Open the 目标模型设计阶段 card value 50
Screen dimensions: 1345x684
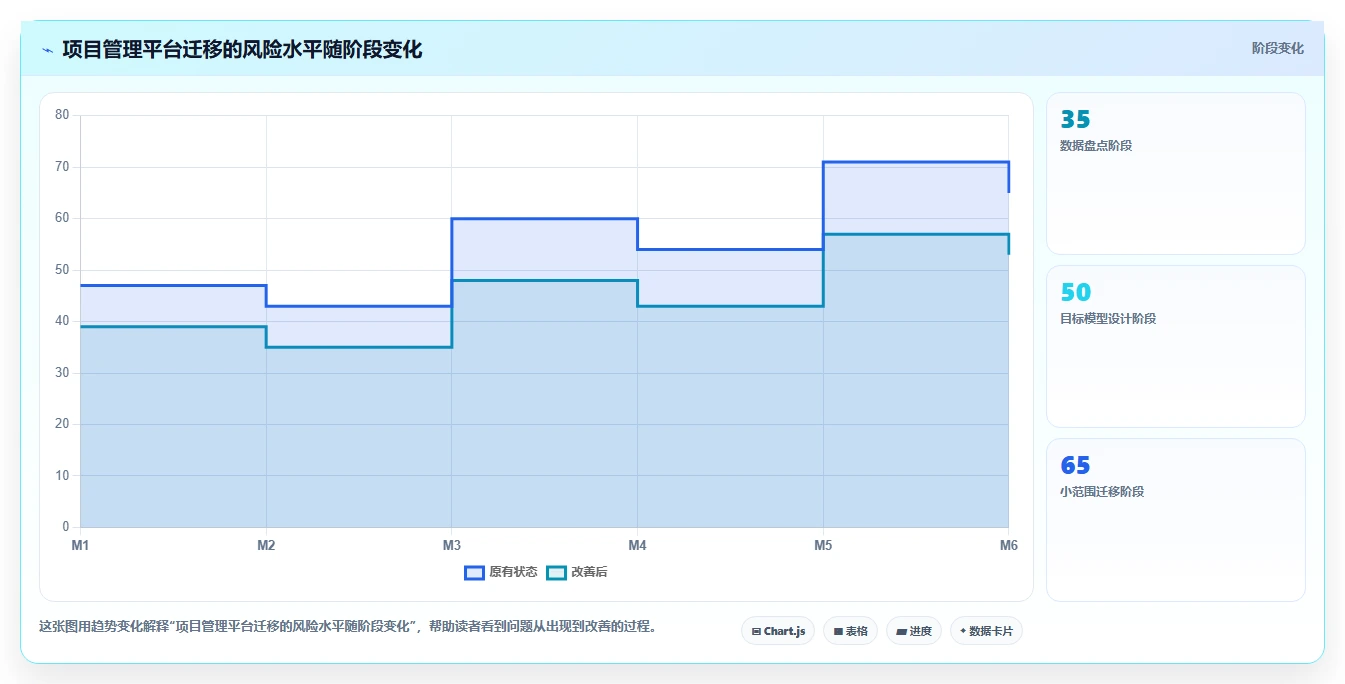1075,293
